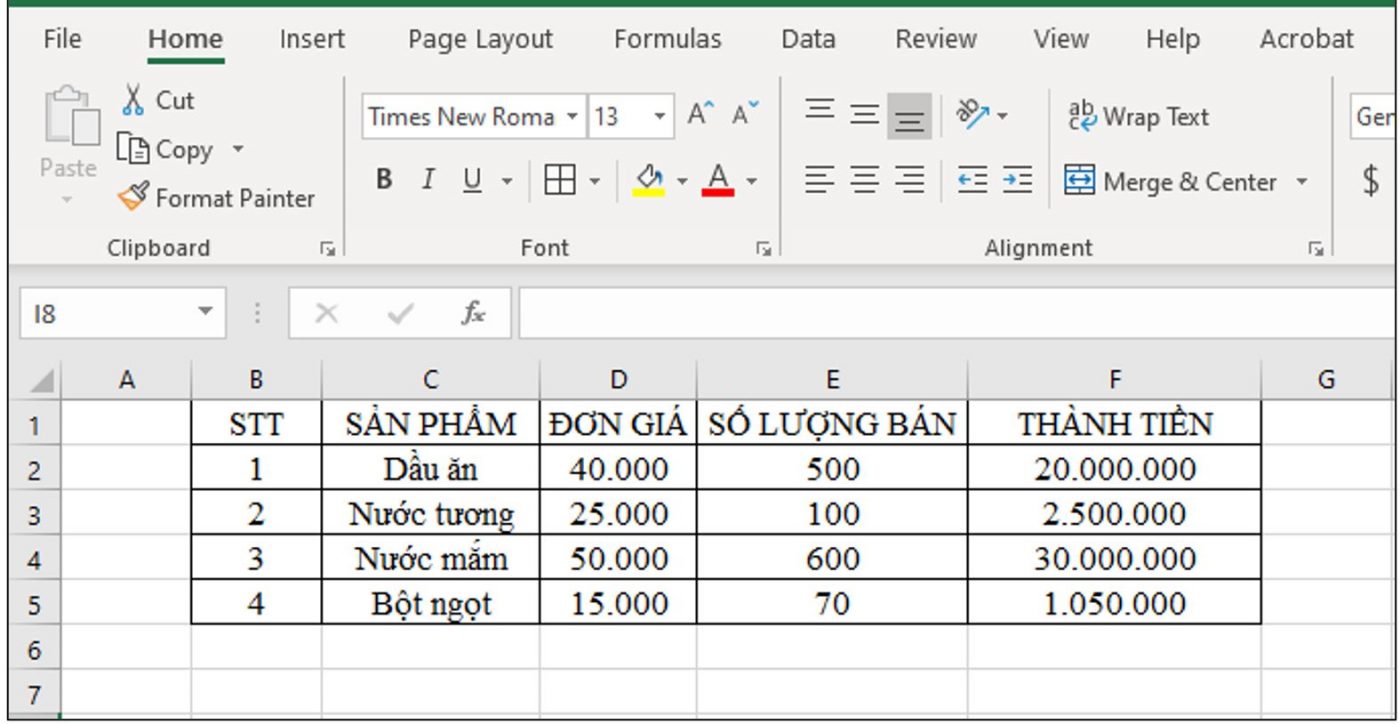This screenshot has height=724, width=1400.
Task: Open the underline style dropdown arrow
Action: [507, 182]
